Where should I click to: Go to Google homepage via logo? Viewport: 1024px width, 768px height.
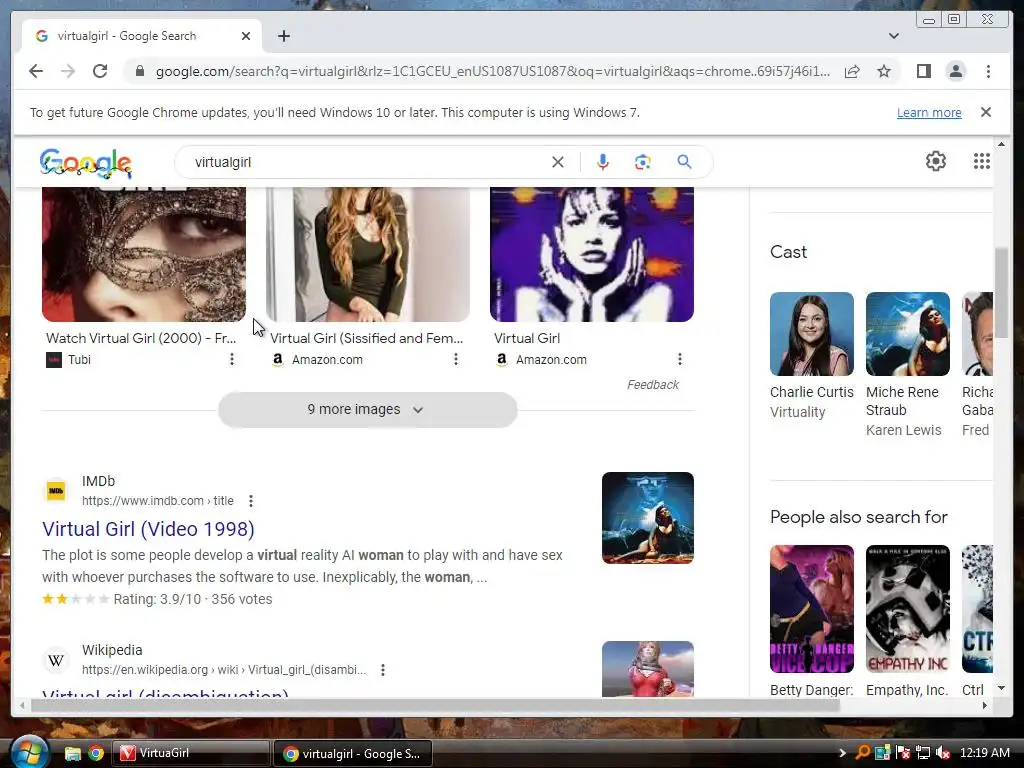coord(86,162)
